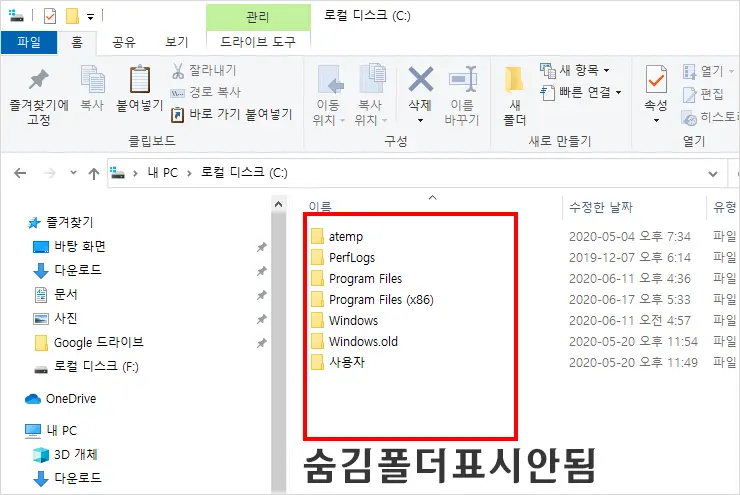Select Cut (잘라내기) scissors icon
The height and width of the screenshot is (495, 740).
click(x=178, y=71)
